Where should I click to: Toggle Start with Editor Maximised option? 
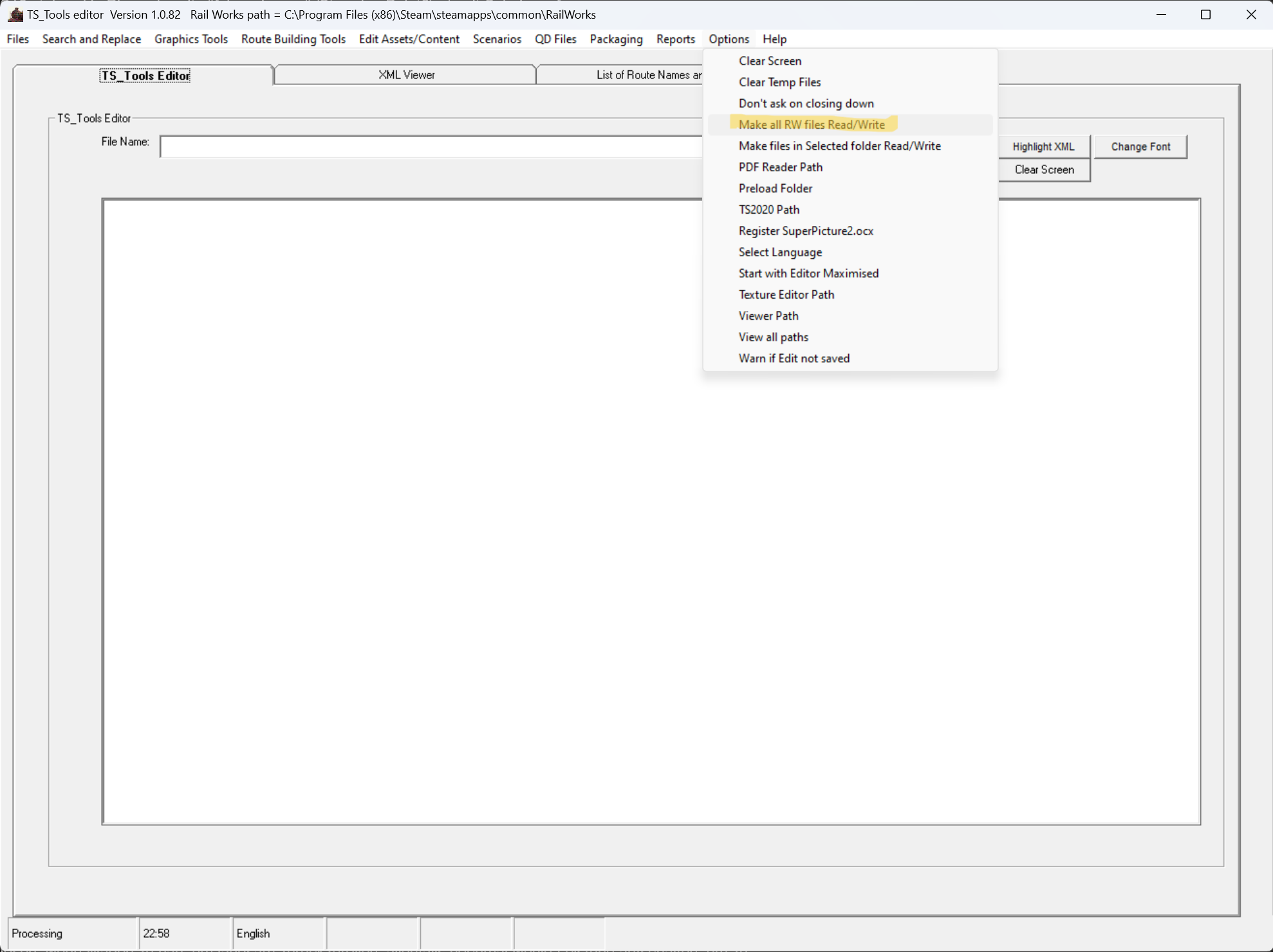coord(808,274)
